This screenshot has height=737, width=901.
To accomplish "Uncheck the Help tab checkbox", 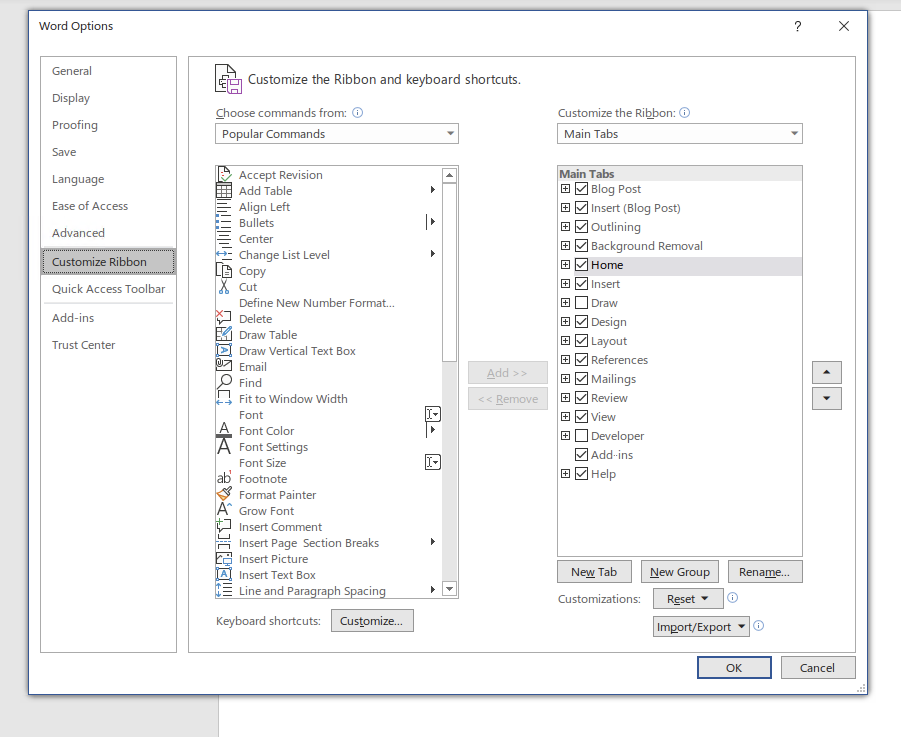I will coord(582,473).
